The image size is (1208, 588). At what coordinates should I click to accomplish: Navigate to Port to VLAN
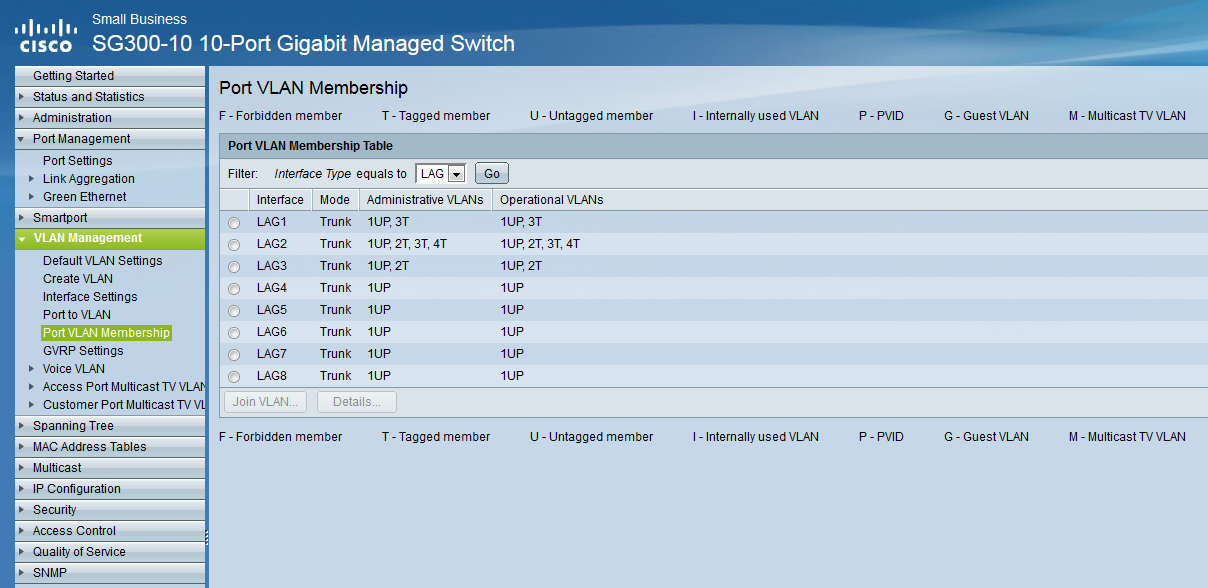pos(77,315)
